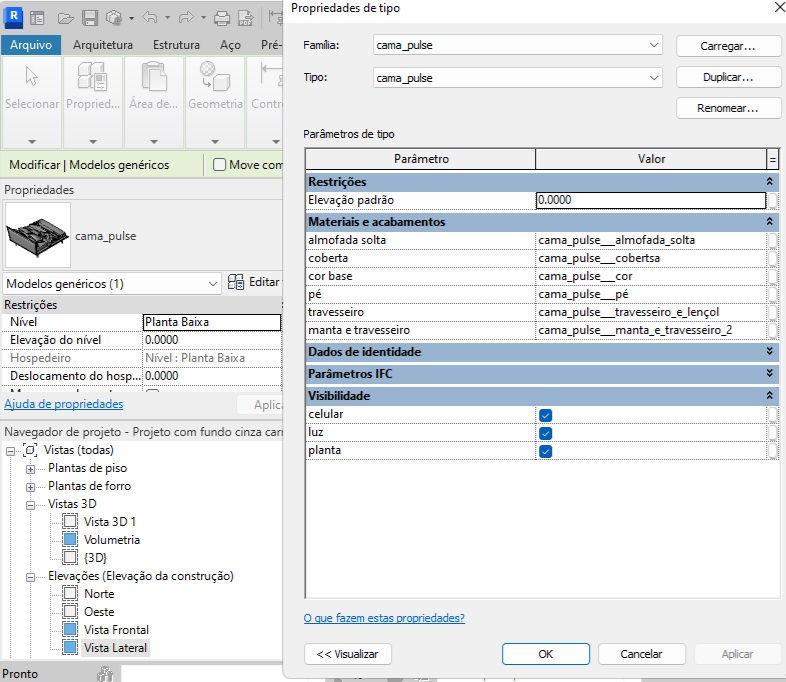Collapse the Visibilidade group
This screenshot has width=786, height=682.
(x=769, y=395)
